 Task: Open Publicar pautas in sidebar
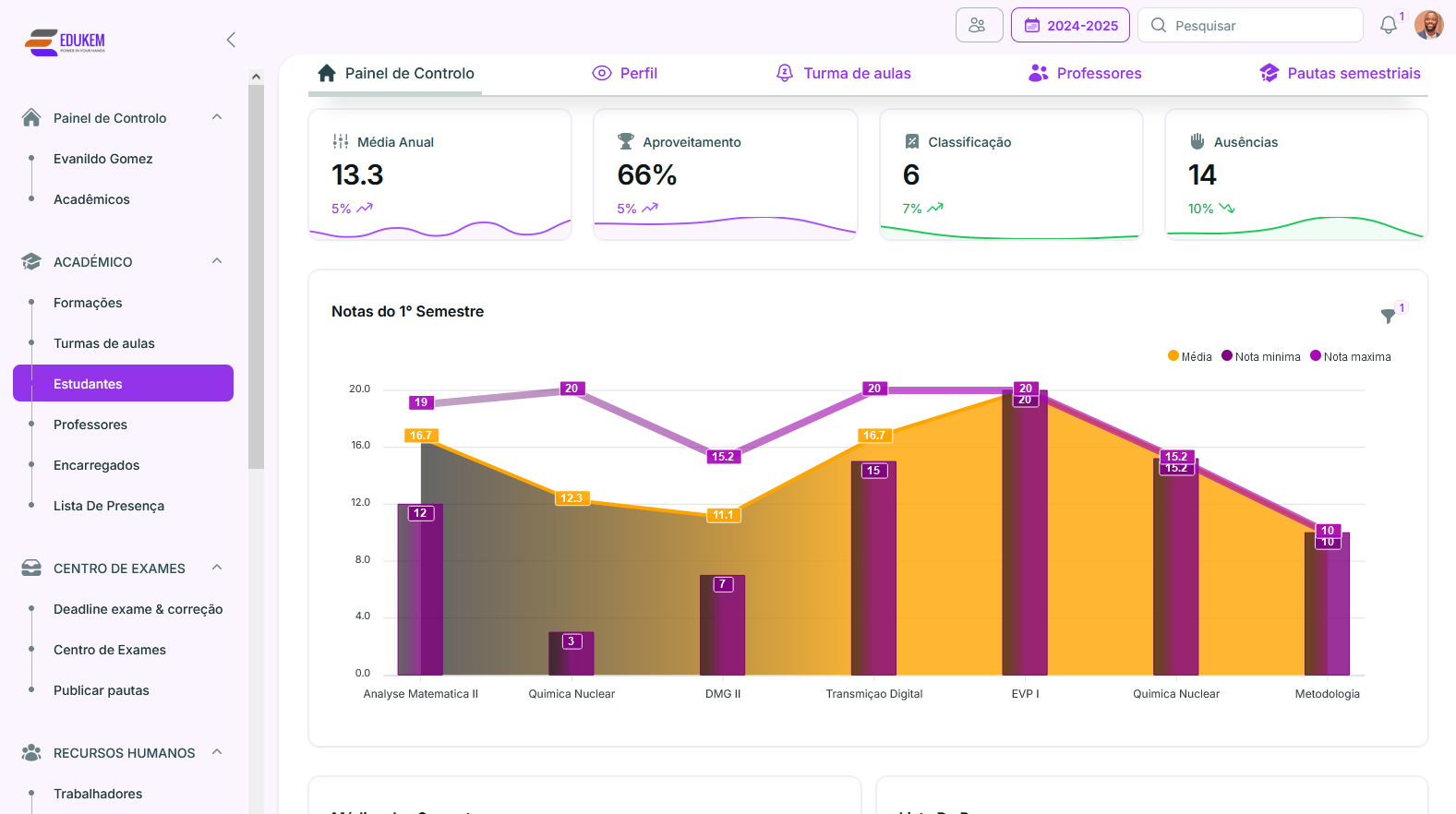pos(102,690)
